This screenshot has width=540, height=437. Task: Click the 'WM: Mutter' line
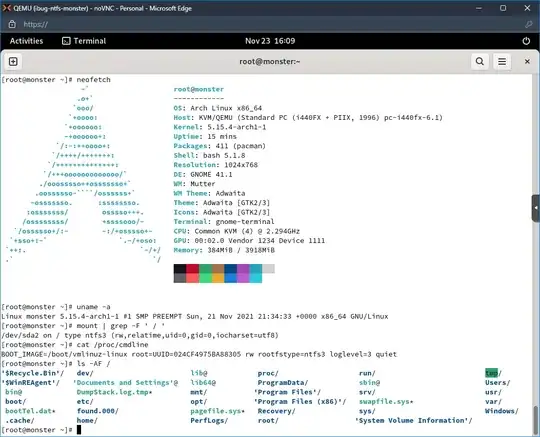[x=195, y=184]
